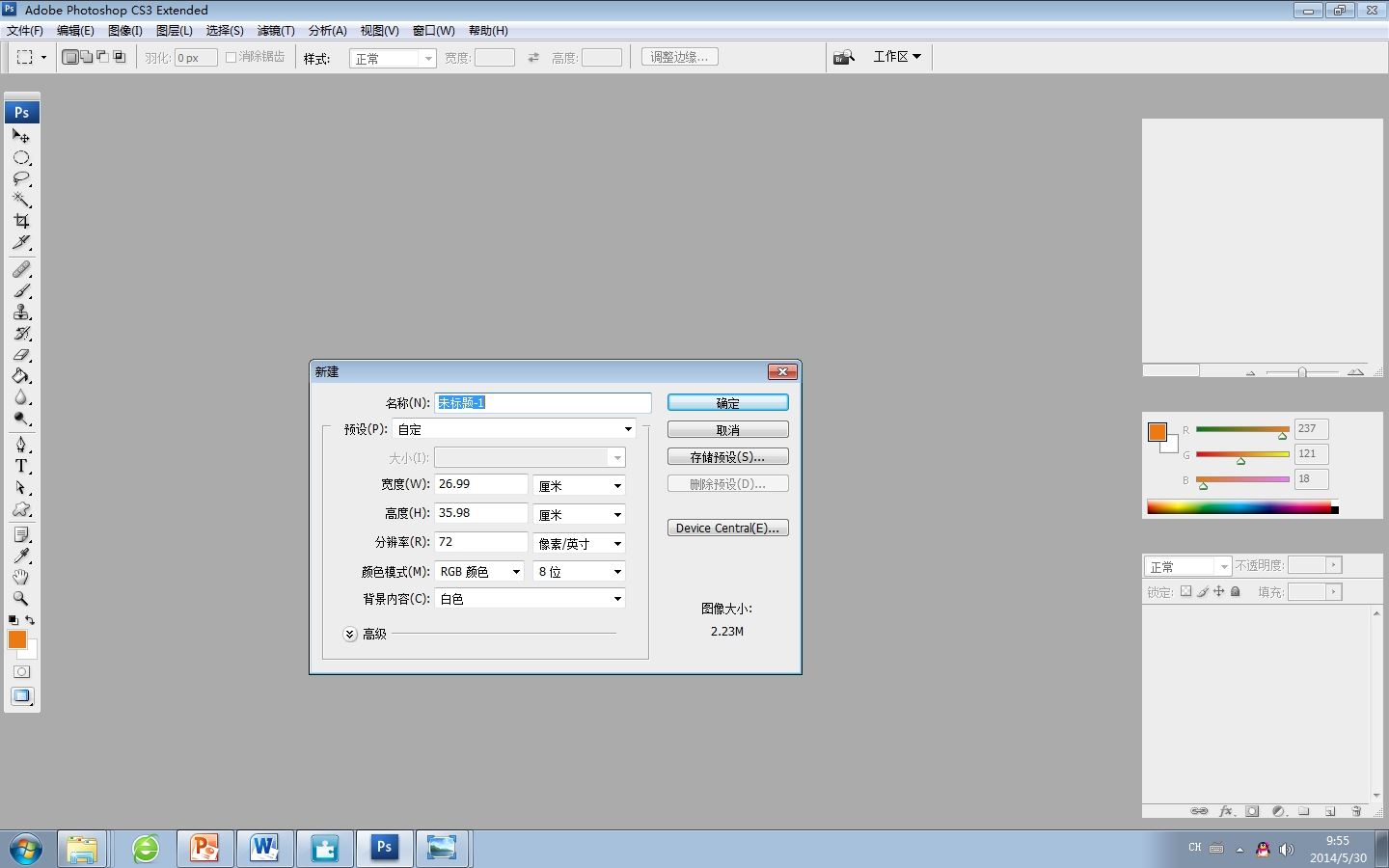
Task: Expand the 高级 advanced options
Action: click(x=350, y=634)
